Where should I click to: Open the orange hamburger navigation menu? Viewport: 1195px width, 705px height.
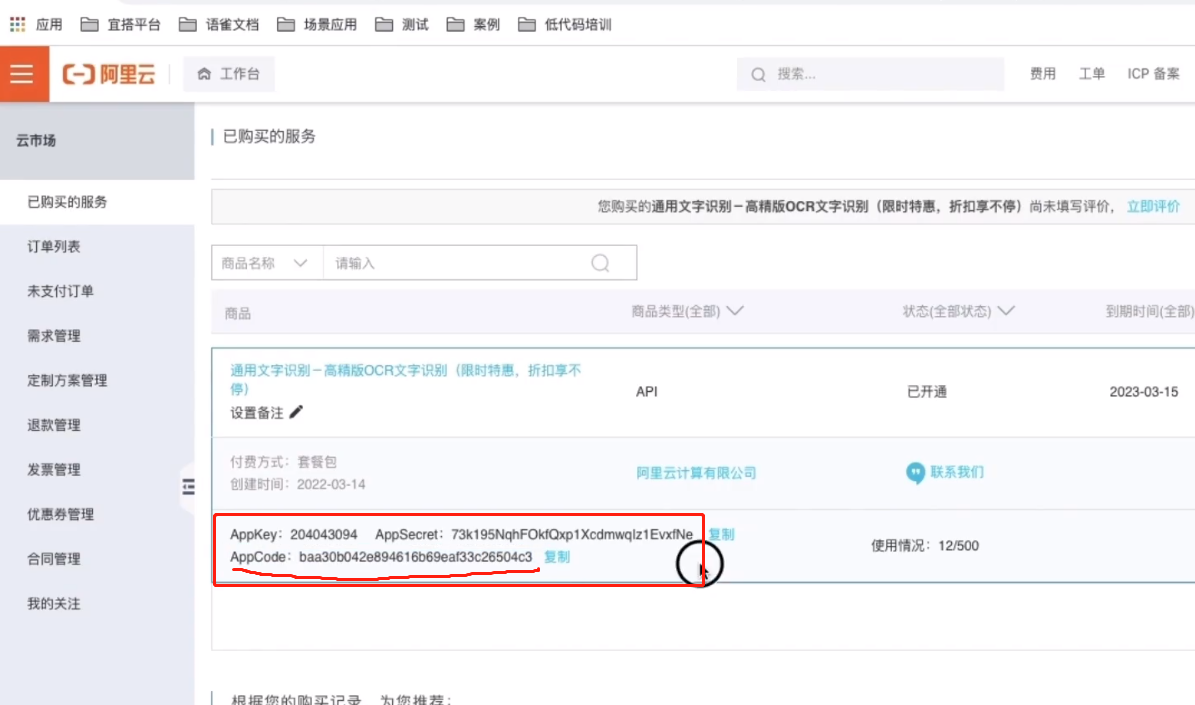[x=24, y=74]
